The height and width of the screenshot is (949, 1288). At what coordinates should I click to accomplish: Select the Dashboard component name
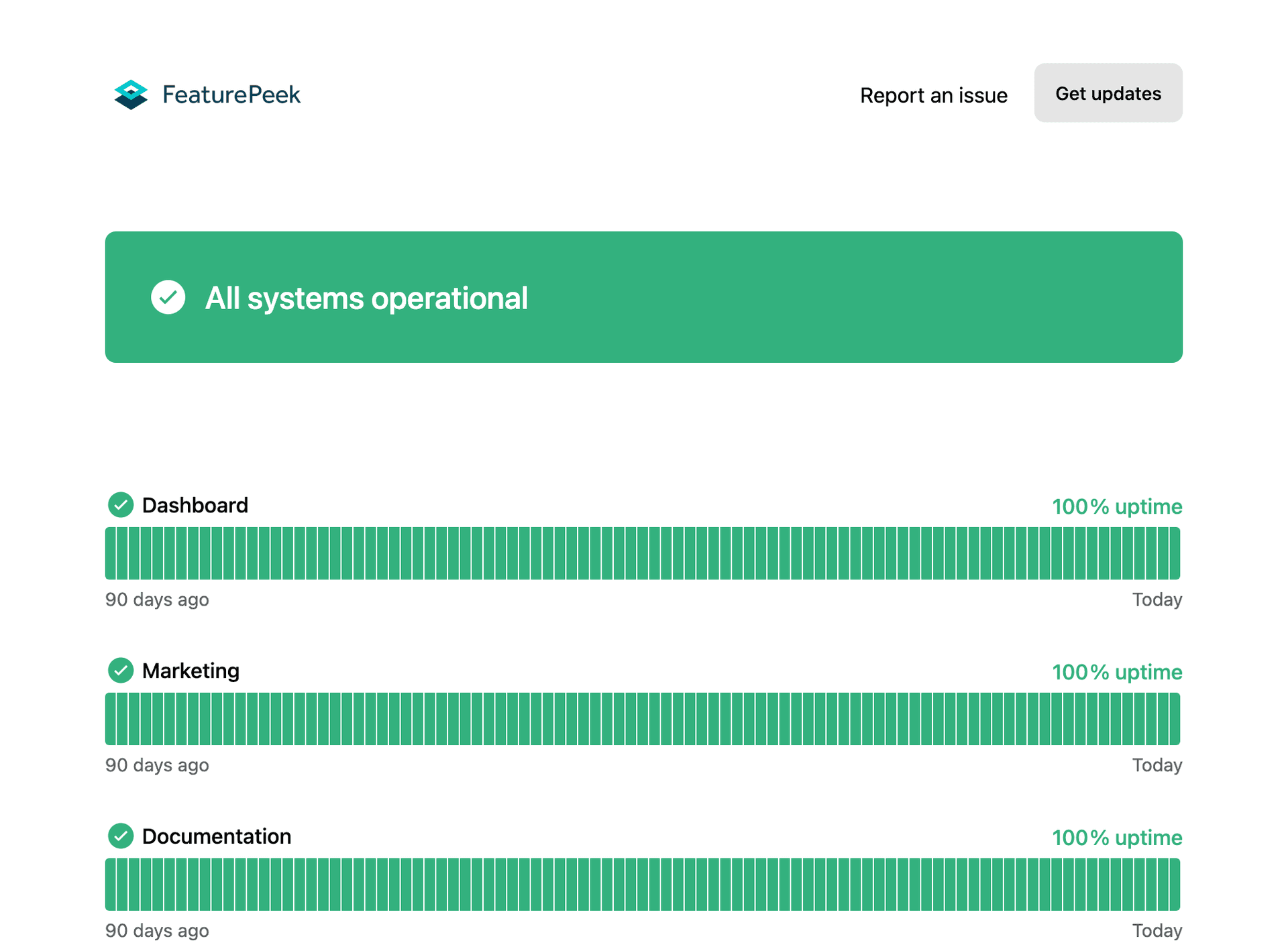point(195,505)
